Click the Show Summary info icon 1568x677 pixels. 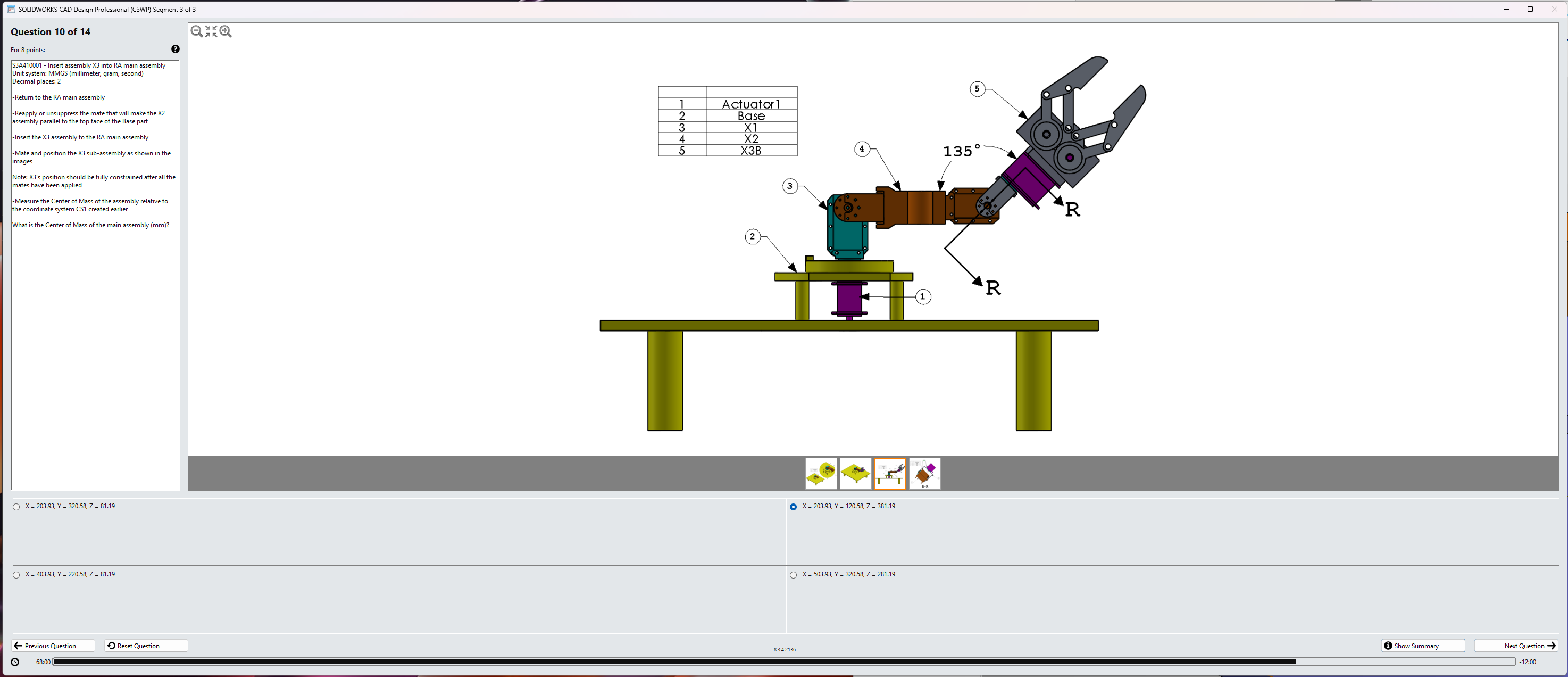click(1388, 645)
